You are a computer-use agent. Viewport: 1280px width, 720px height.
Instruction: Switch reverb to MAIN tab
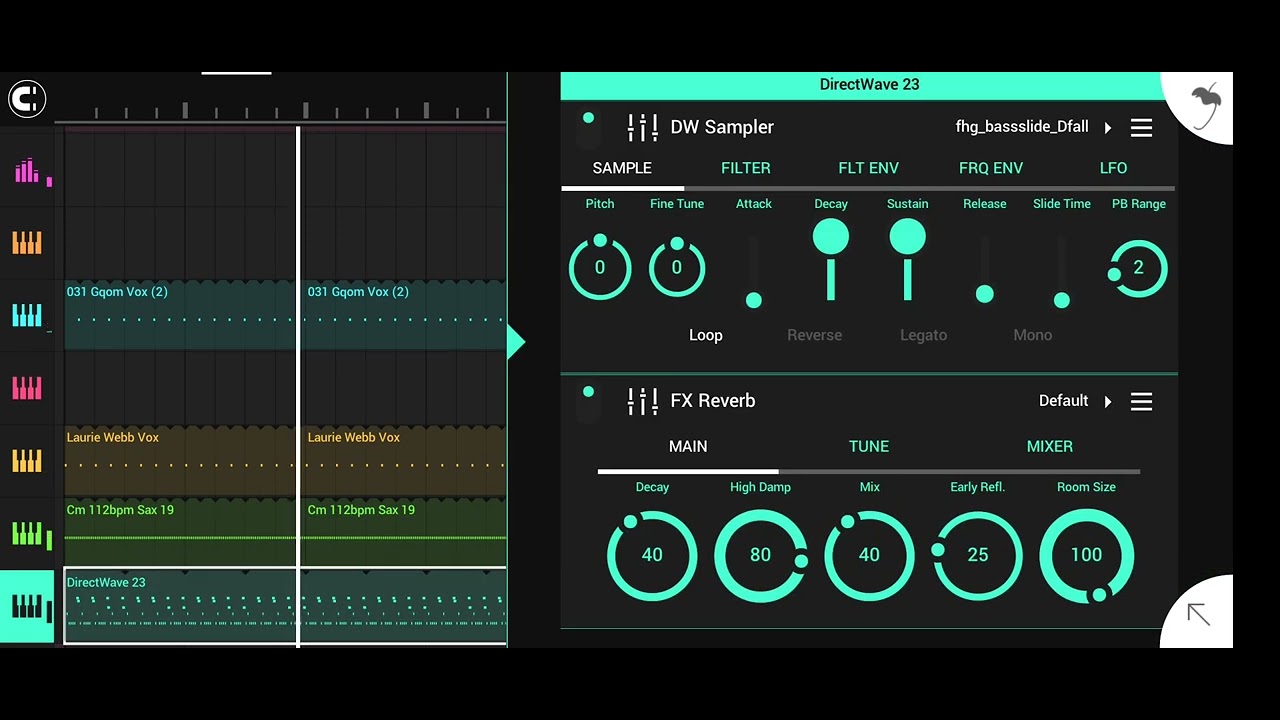click(688, 446)
